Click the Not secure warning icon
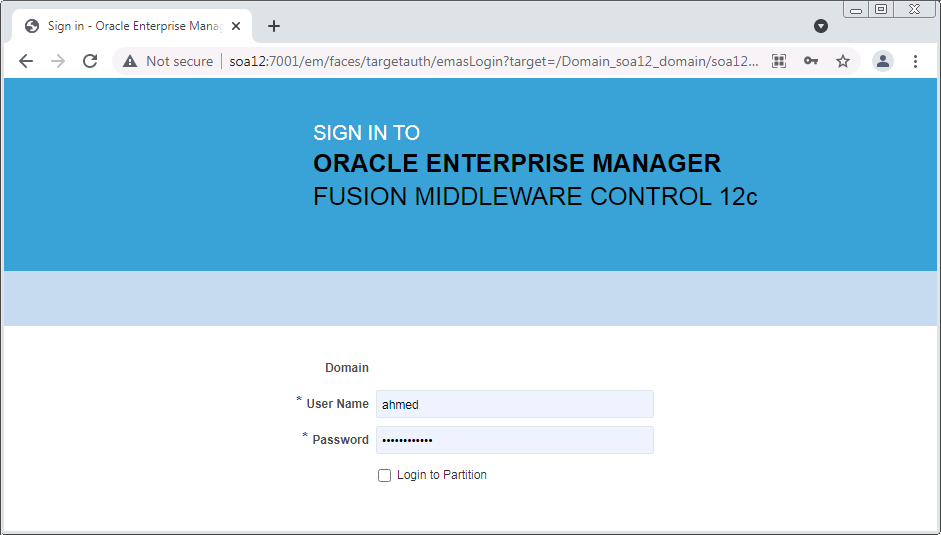The width and height of the screenshot is (941, 535). 130,61
